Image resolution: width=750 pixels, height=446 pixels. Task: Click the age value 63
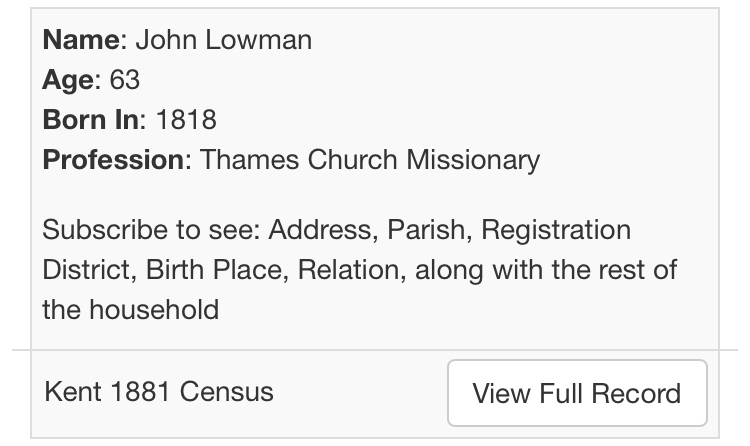pyautogui.click(x=125, y=80)
